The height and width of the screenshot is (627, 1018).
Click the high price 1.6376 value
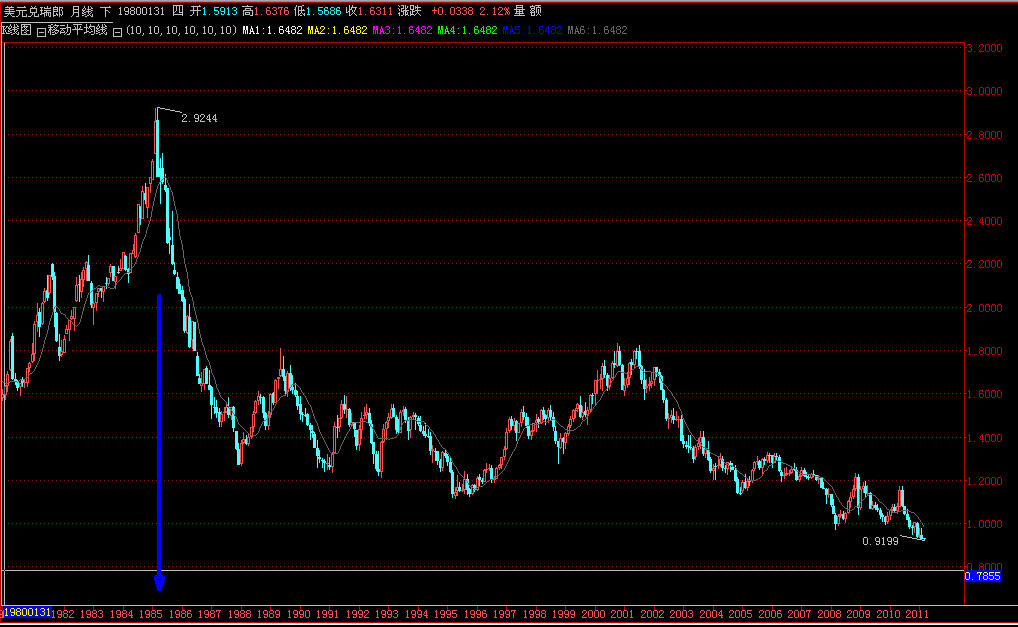coord(271,12)
